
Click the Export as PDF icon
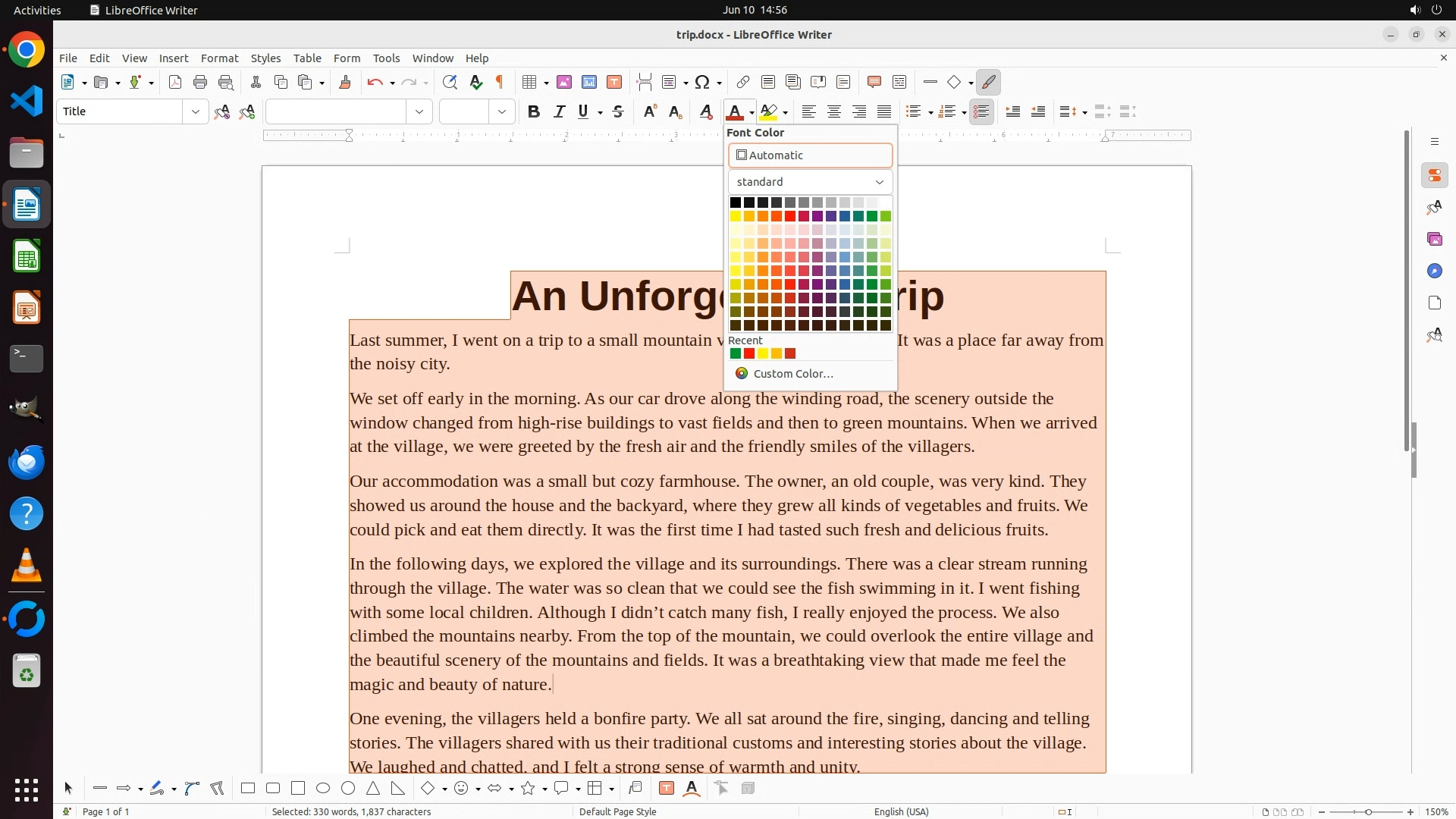pyautogui.click(x=175, y=83)
